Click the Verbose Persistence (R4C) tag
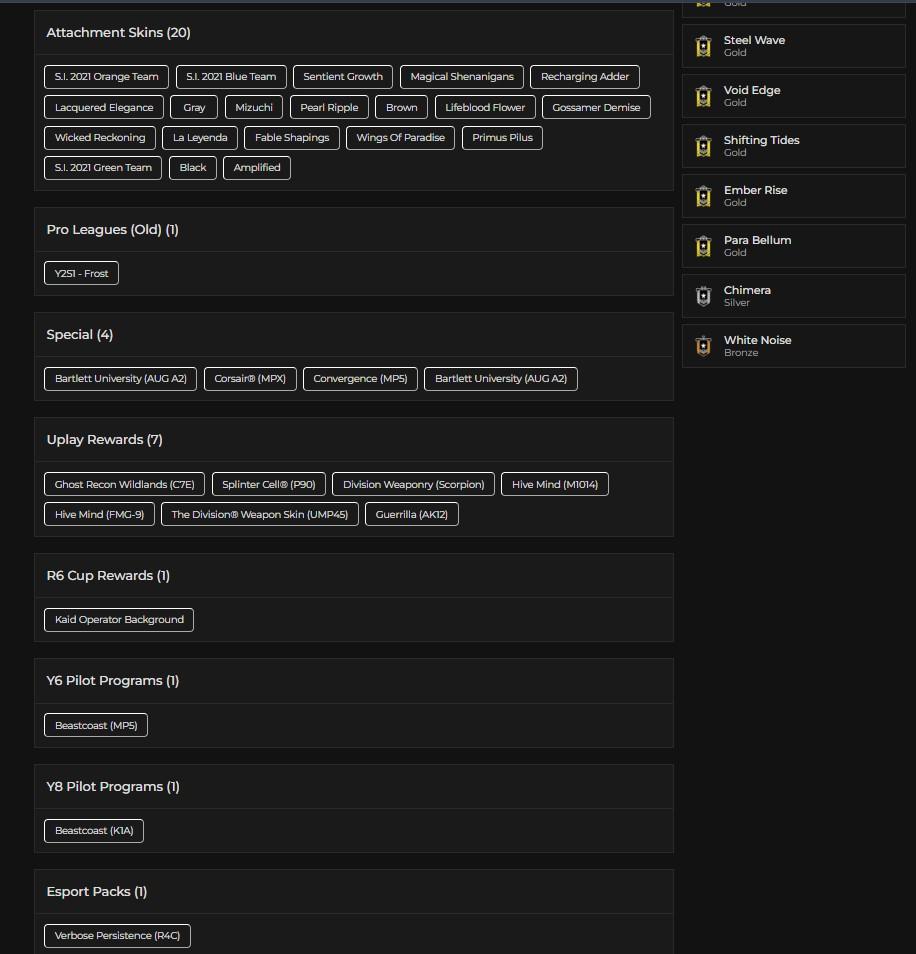This screenshot has height=954, width=916. click(x=117, y=936)
